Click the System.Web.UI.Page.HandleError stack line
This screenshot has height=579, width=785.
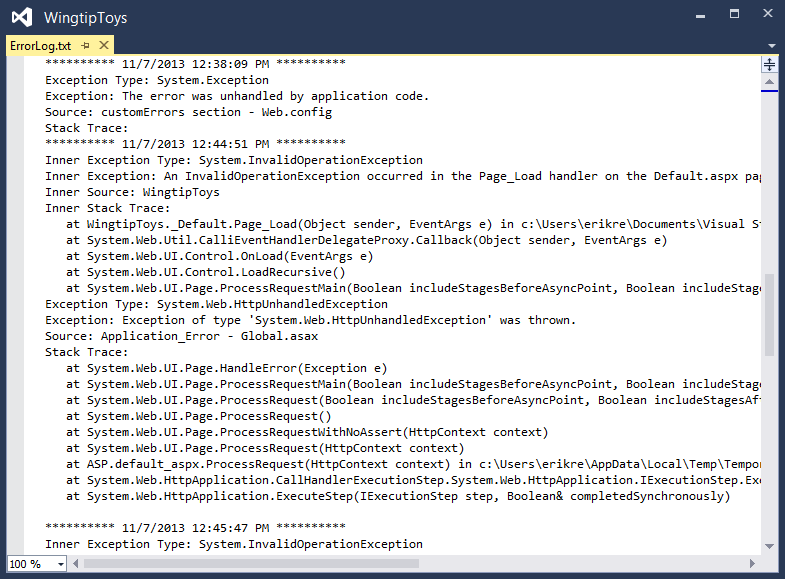[227, 368]
